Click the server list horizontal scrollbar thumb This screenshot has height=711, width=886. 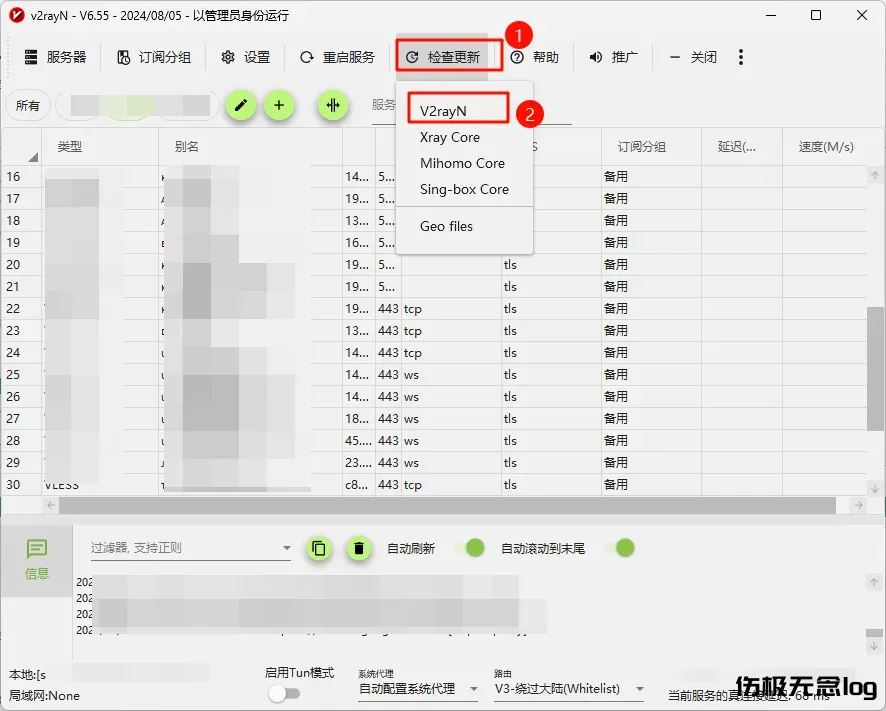(x=448, y=505)
